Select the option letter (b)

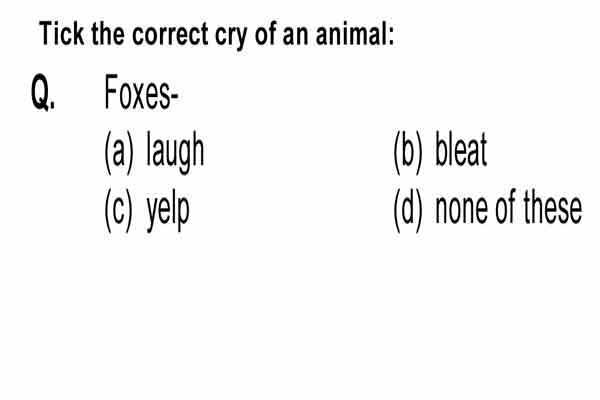(409, 152)
